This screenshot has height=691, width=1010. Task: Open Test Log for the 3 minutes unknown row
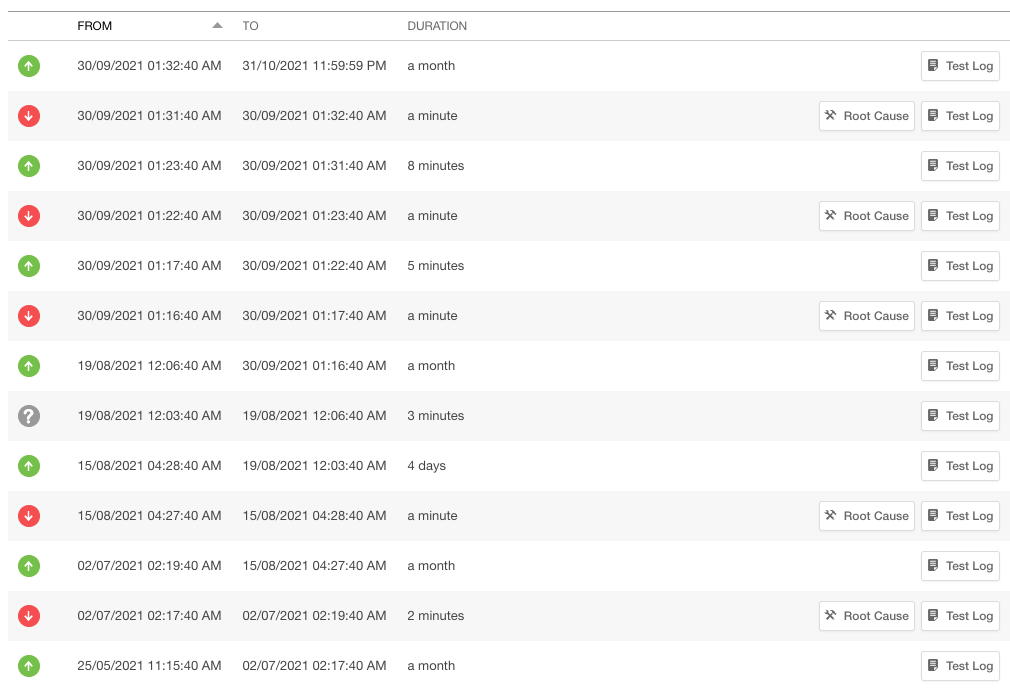pyautogui.click(x=959, y=416)
